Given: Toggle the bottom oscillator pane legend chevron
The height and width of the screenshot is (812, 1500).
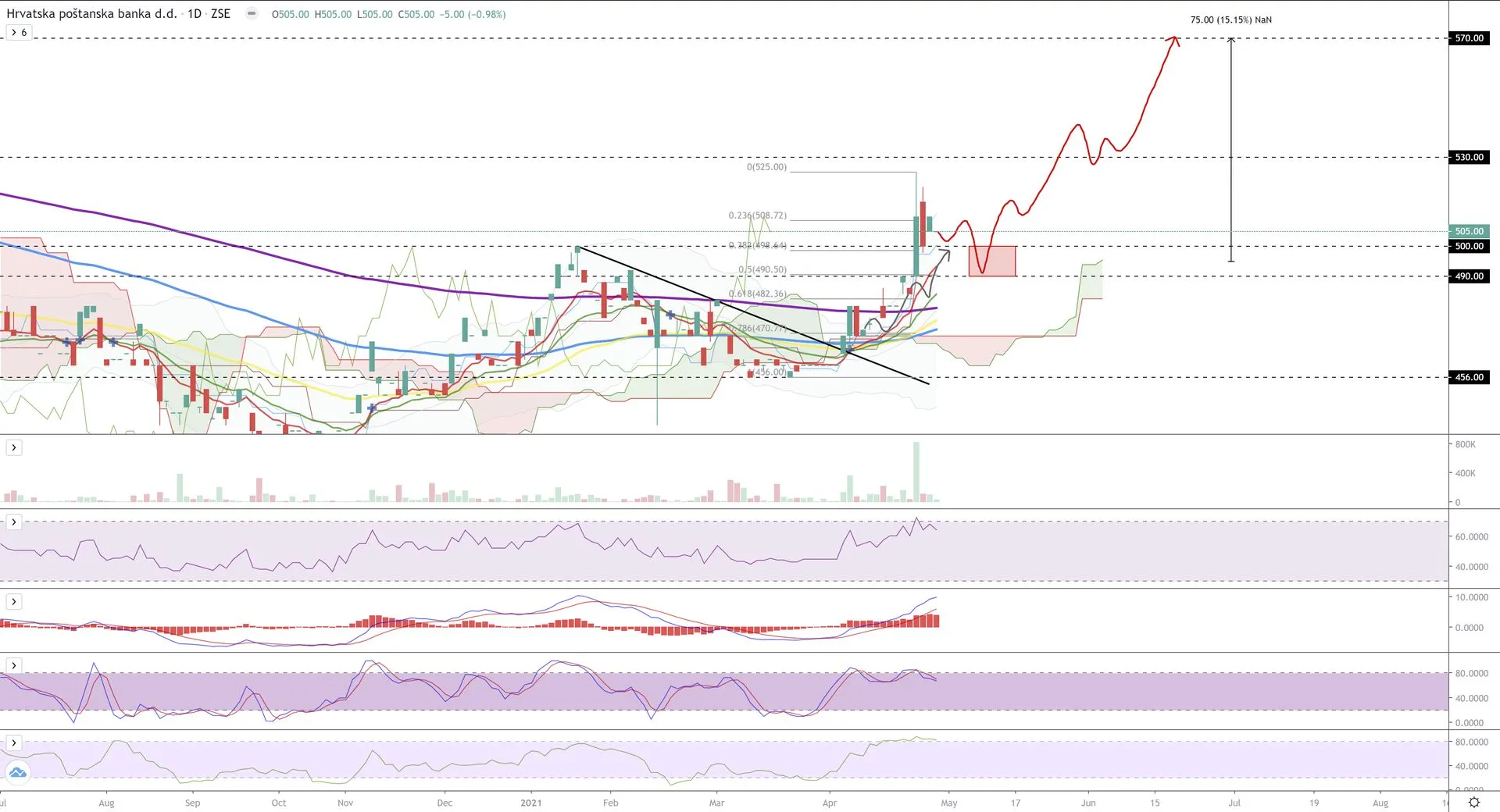Looking at the screenshot, I should click(14, 743).
